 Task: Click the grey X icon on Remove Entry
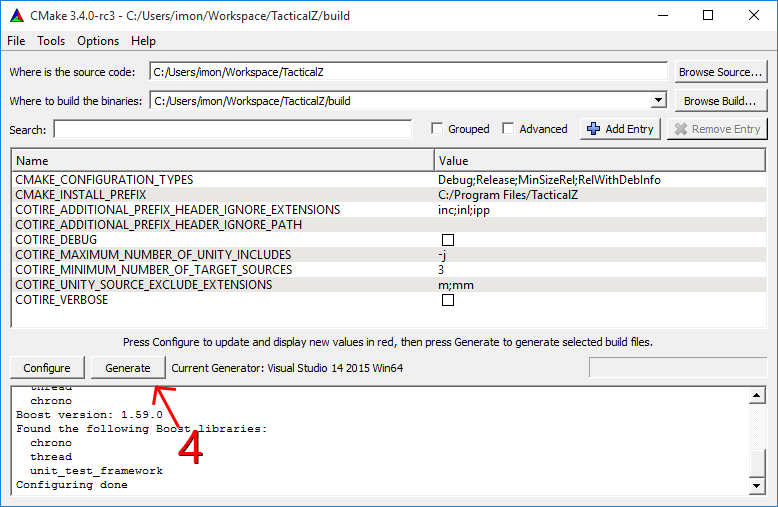click(x=681, y=129)
